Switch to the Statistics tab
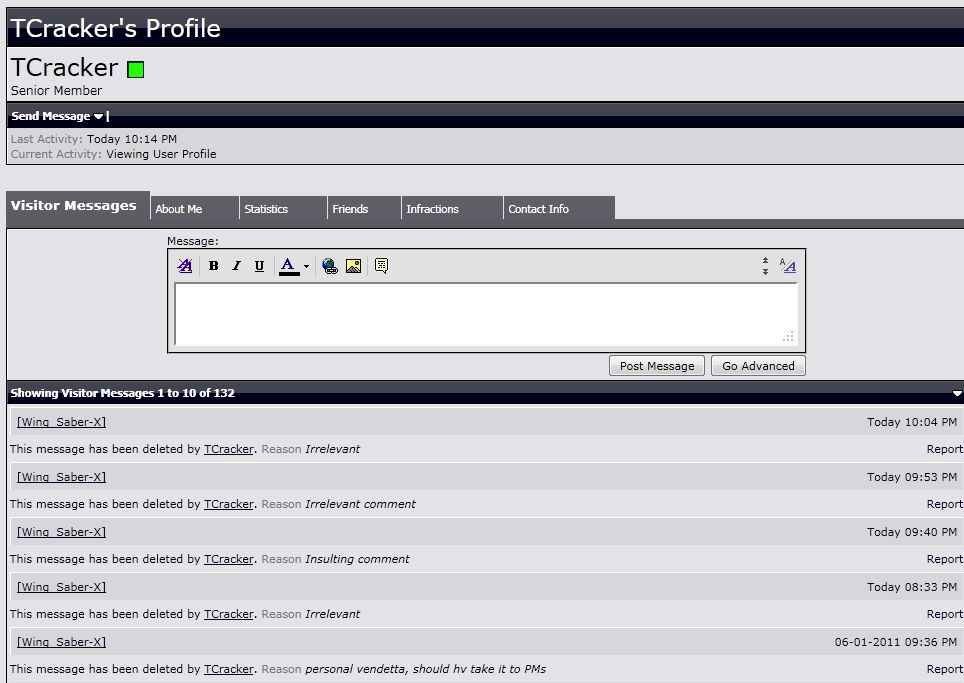 [283, 208]
